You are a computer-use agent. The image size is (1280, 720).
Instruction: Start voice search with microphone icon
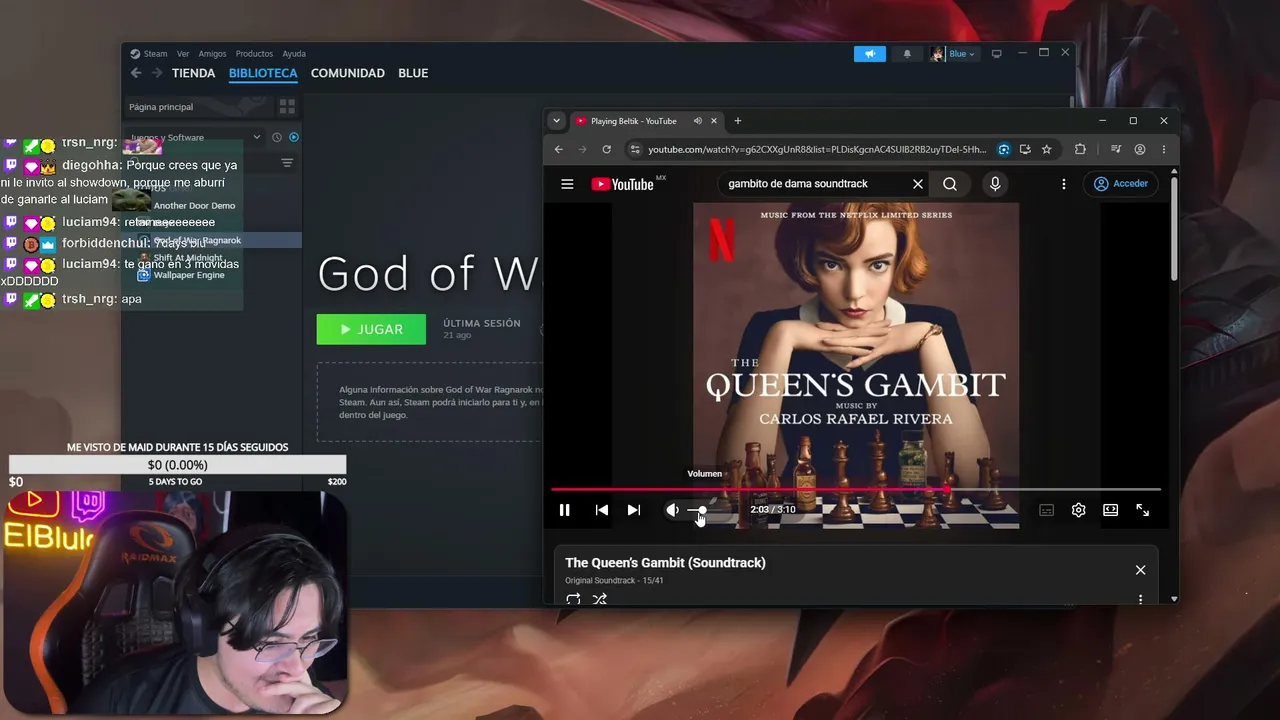tap(995, 184)
